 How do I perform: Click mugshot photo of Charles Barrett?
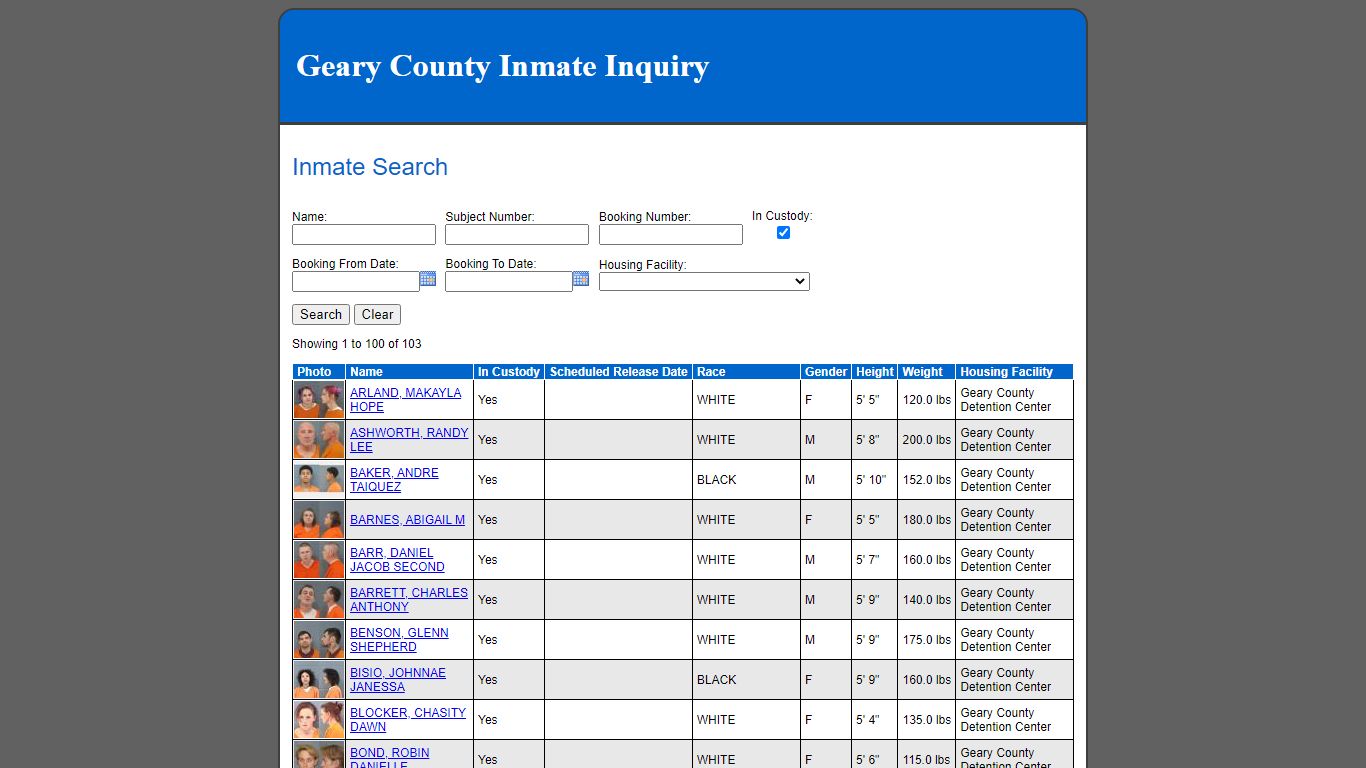(x=319, y=600)
